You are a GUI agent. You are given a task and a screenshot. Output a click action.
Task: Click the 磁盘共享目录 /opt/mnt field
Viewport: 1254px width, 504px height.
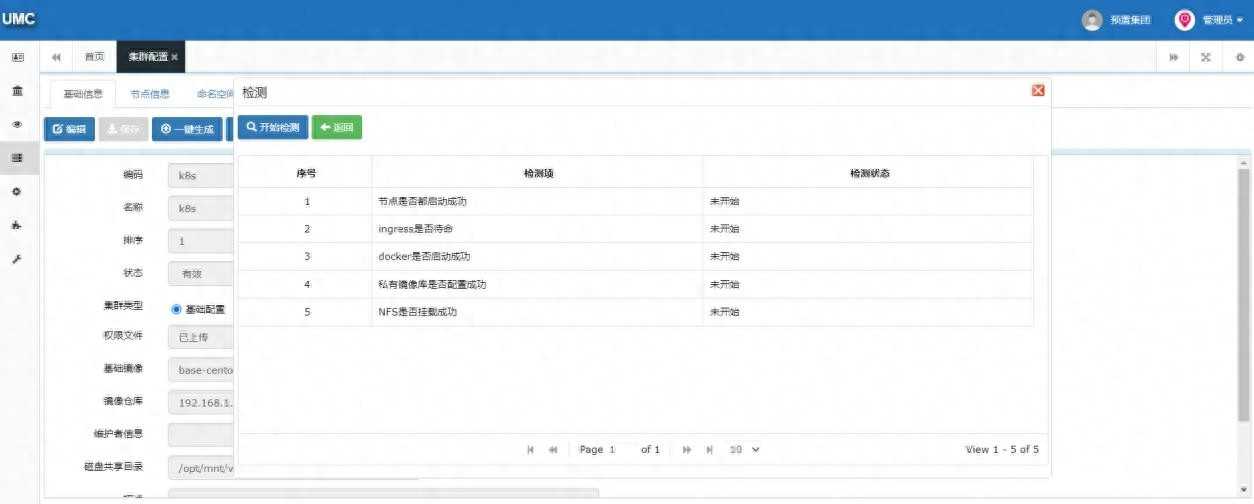coord(202,467)
